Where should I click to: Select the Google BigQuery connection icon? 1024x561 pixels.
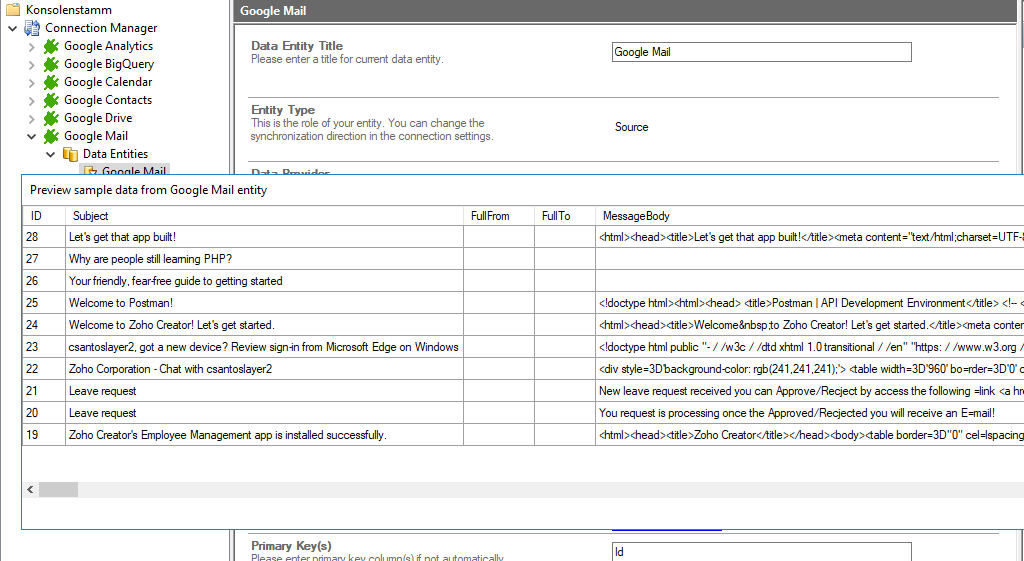click(51, 64)
